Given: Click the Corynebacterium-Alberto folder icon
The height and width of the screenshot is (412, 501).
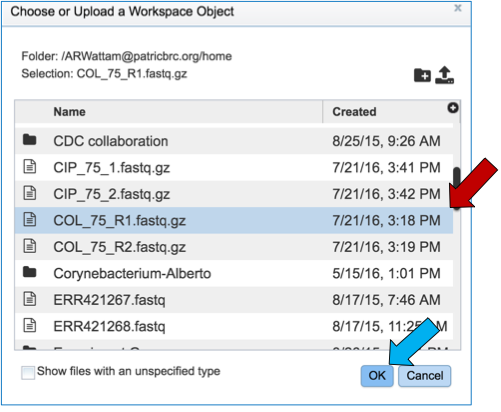Looking at the screenshot, I should (30, 272).
